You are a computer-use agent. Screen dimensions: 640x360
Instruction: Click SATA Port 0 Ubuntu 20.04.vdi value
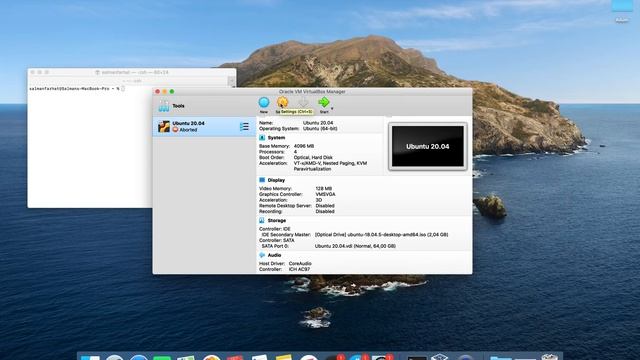[x=355, y=246]
